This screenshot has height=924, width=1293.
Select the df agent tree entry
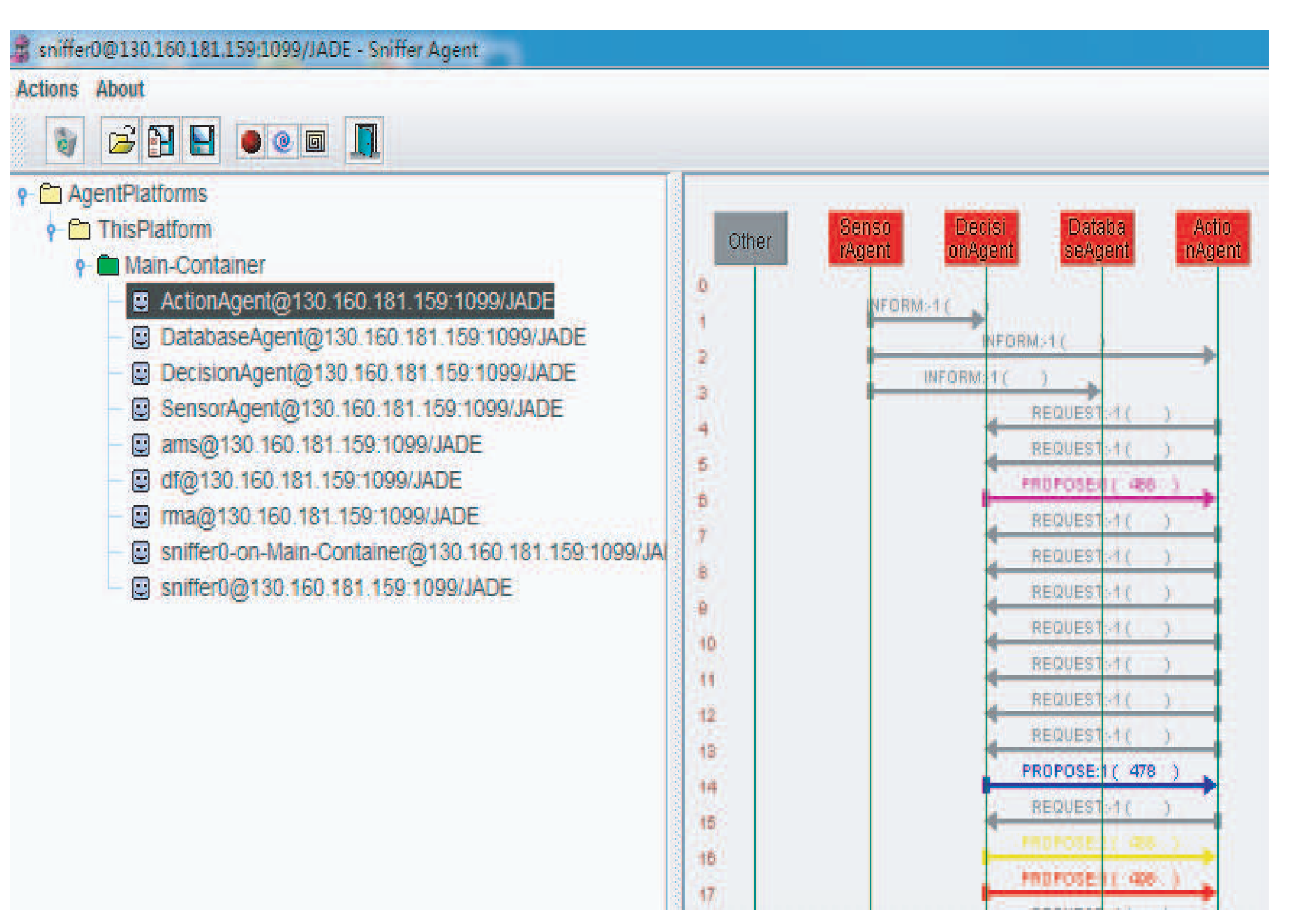click(310, 481)
